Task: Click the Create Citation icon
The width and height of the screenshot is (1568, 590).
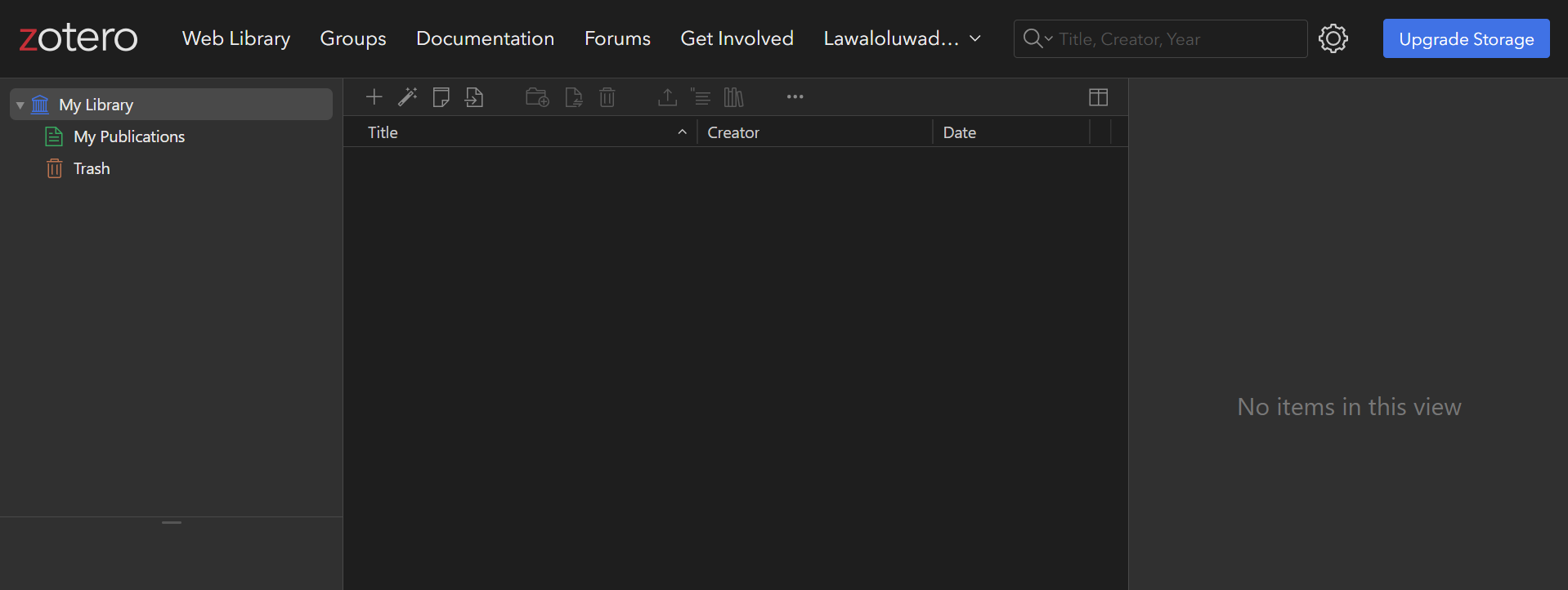Action: tap(701, 97)
